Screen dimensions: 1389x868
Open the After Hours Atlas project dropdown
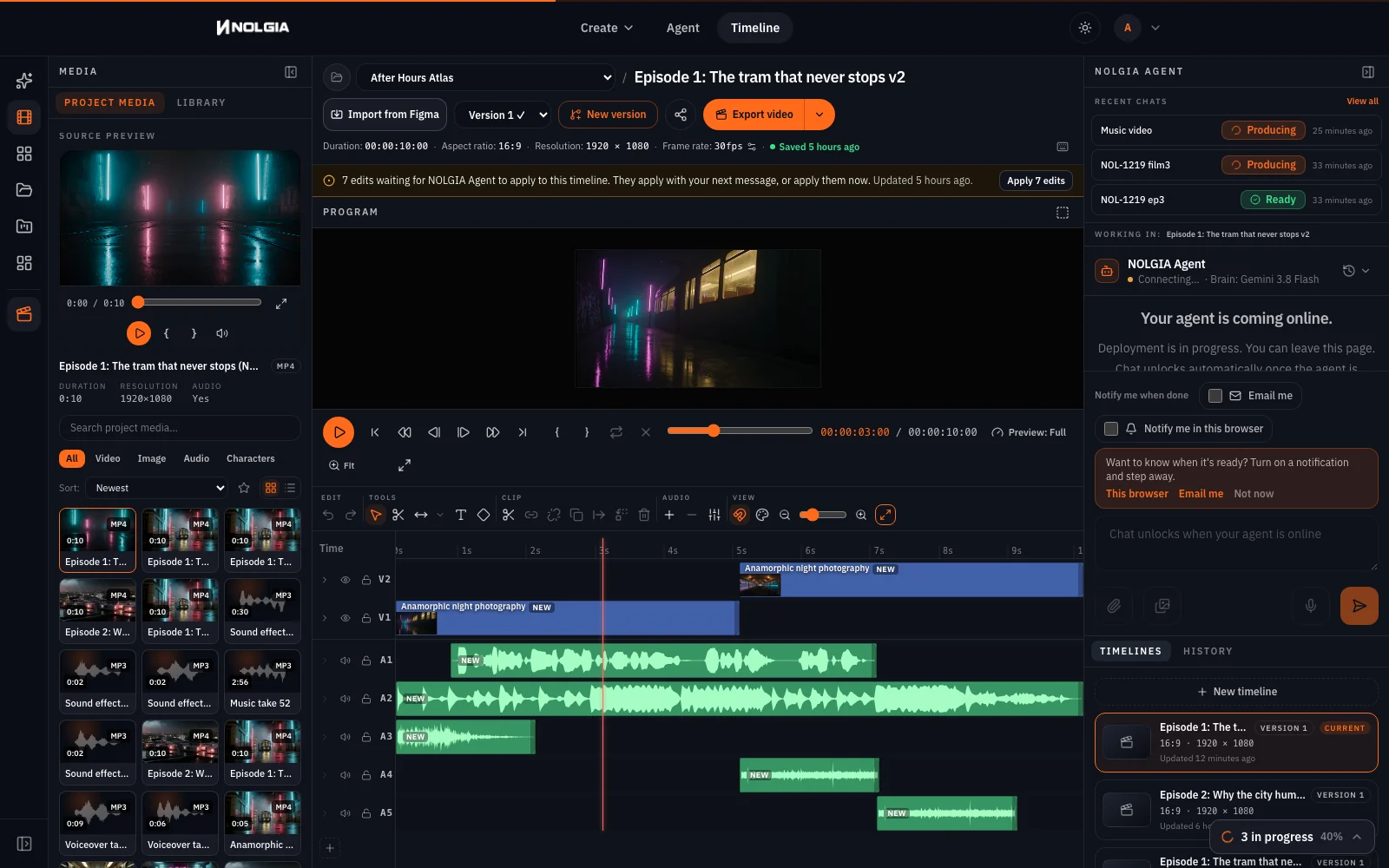click(486, 77)
